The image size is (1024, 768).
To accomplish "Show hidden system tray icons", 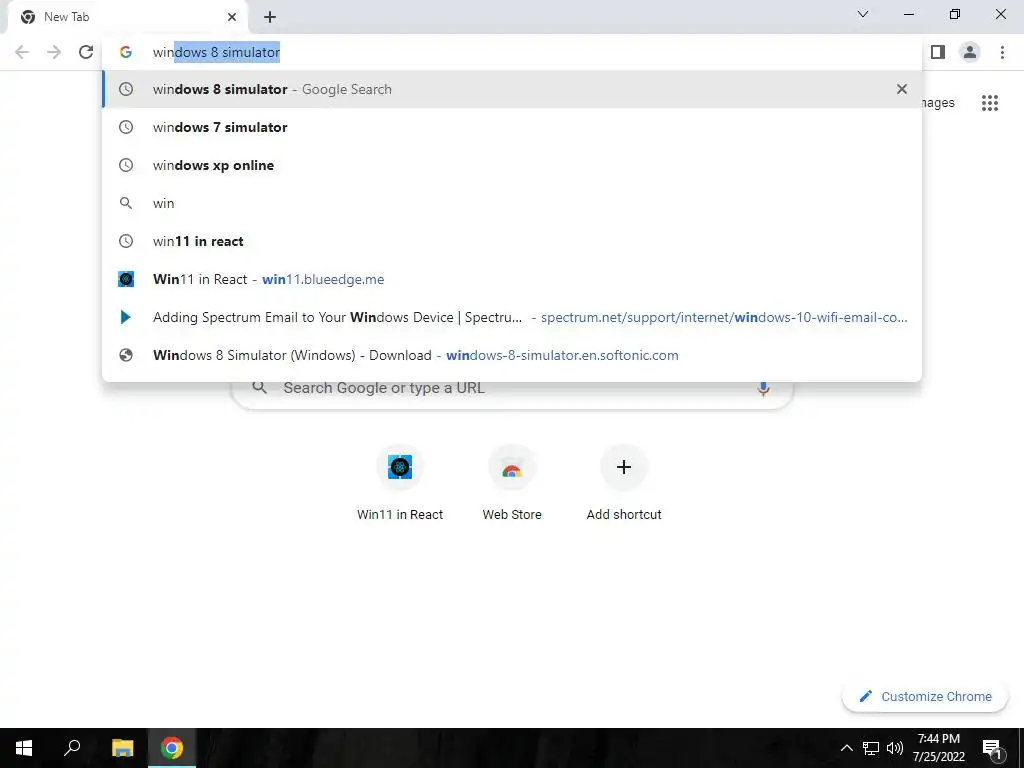I will pos(846,748).
